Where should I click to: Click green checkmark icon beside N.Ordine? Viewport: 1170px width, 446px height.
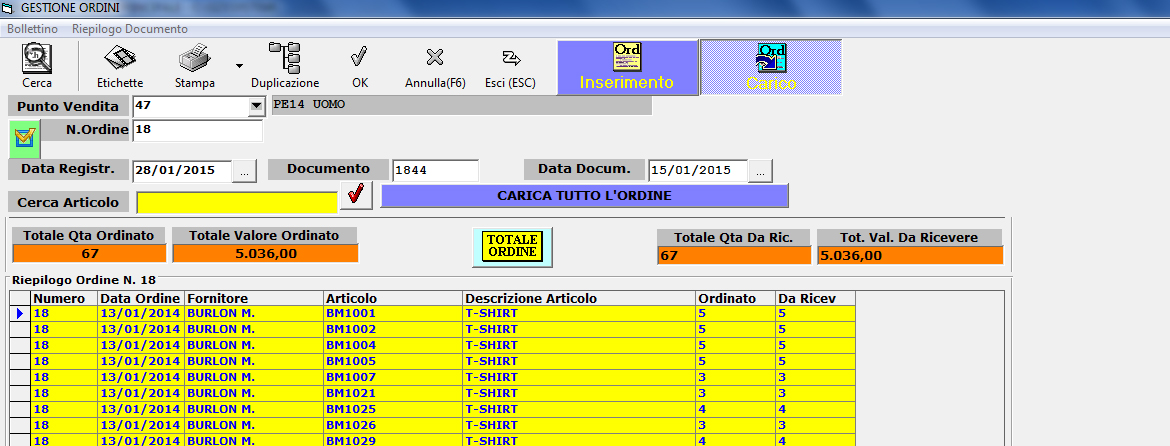[25, 137]
